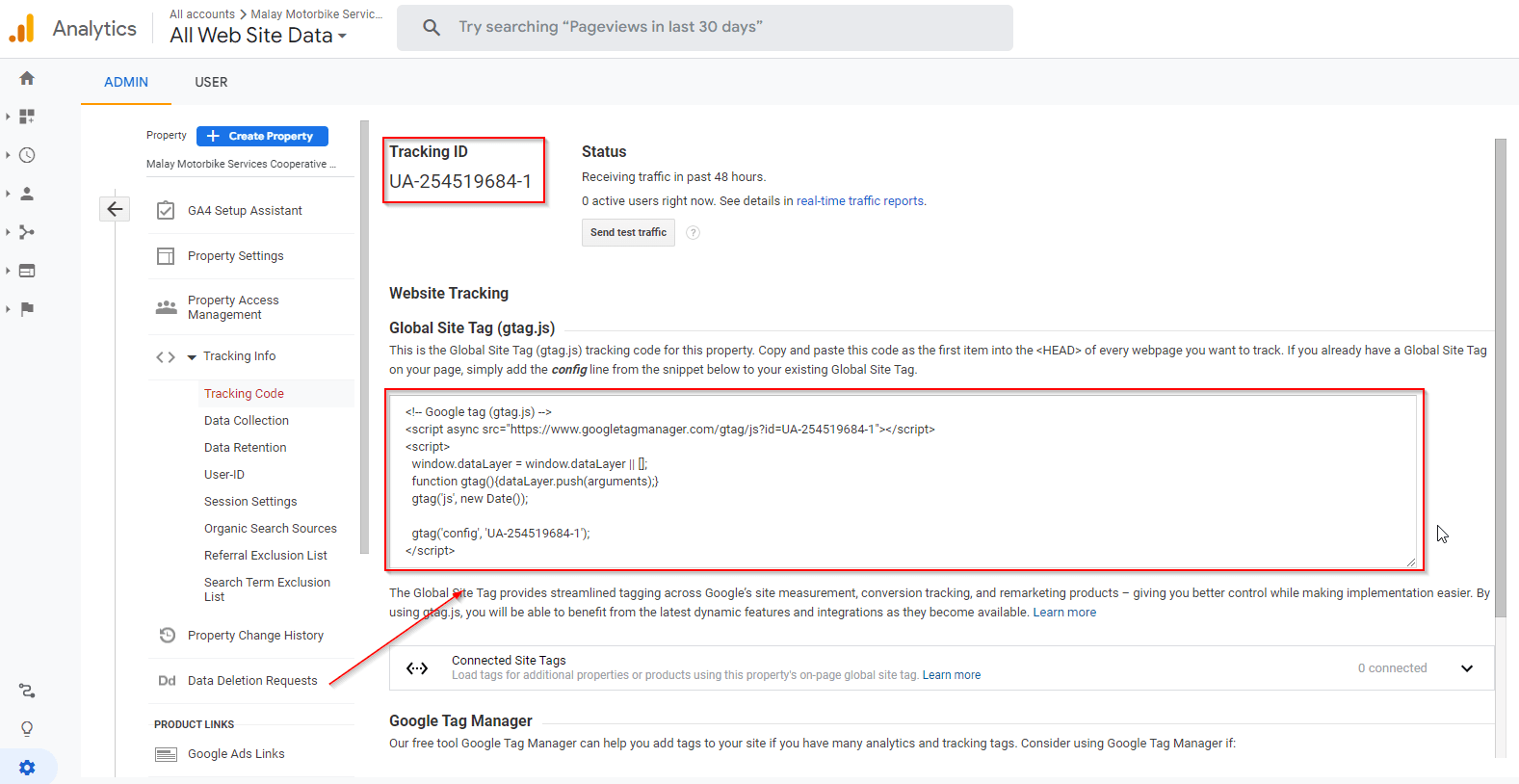Open the real-time traffic reports link
1519x784 pixels.
pos(859,201)
